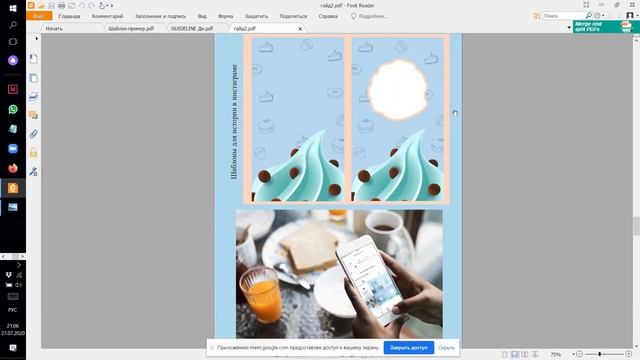Image resolution: width=640 pixels, height=360 pixels.
Task: Open the Layers panel icon in sidebar
Action: pyautogui.click(x=33, y=96)
